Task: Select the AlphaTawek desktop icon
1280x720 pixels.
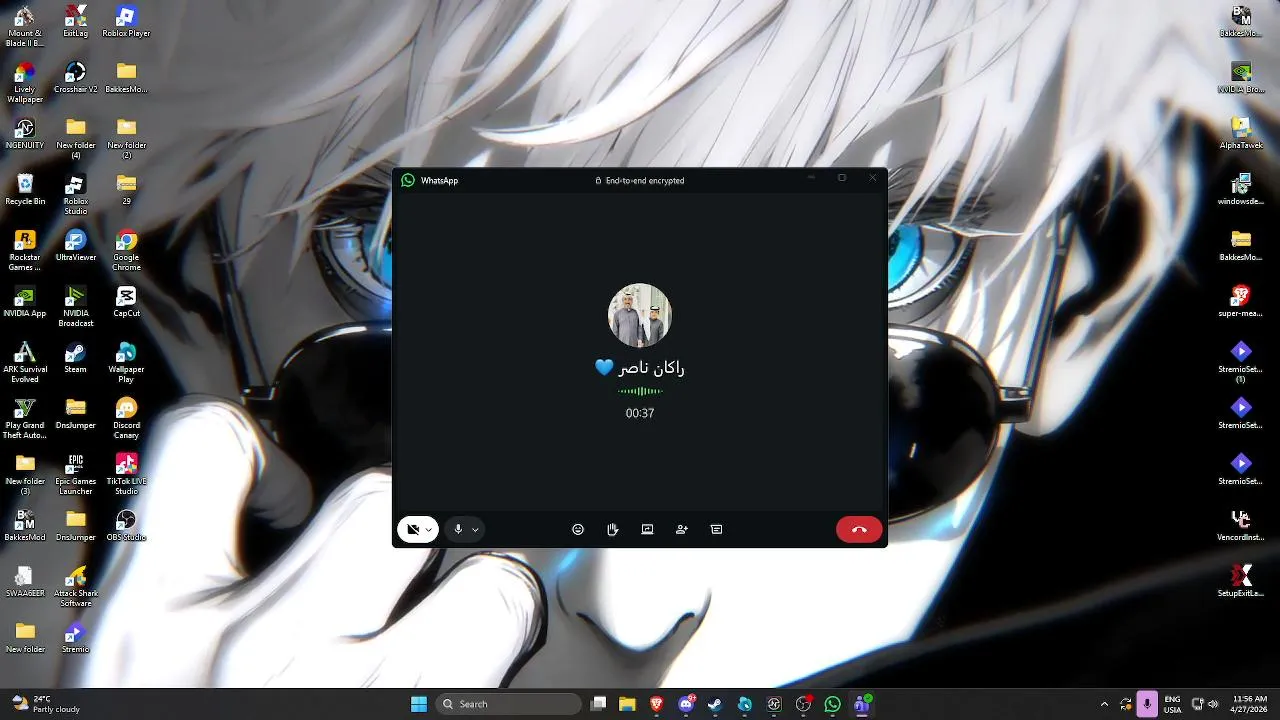Action: pos(1241,133)
